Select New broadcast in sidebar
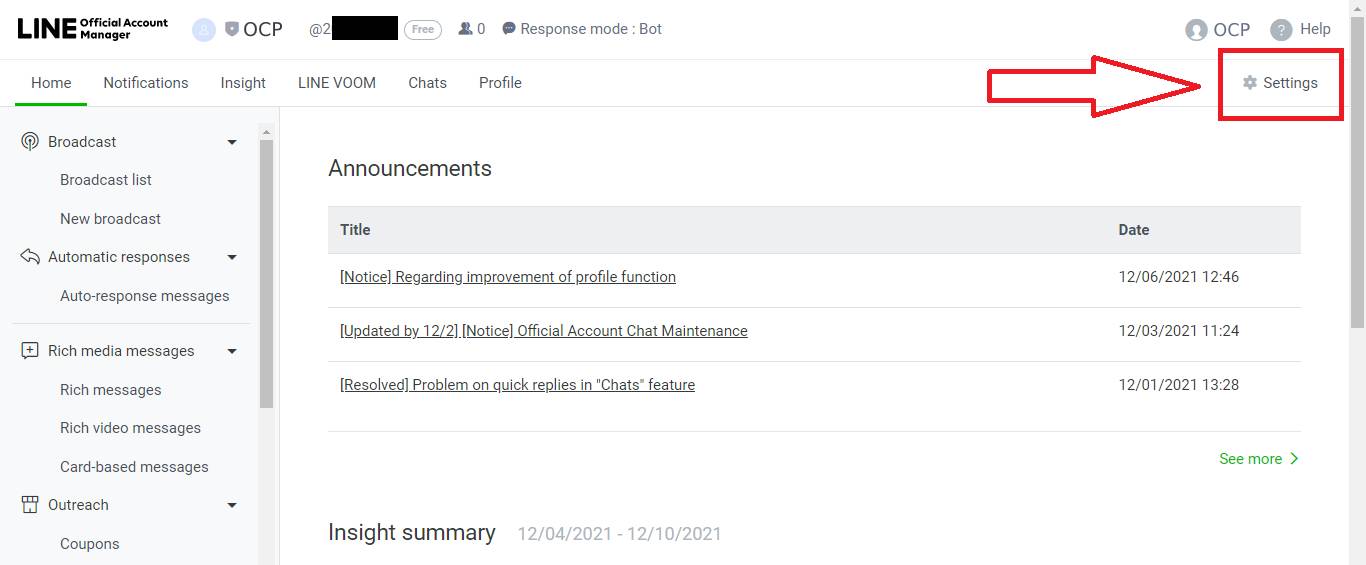 point(110,219)
